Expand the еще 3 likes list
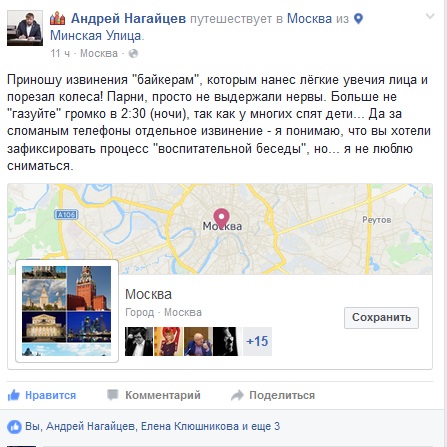 click(x=265, y=426)
